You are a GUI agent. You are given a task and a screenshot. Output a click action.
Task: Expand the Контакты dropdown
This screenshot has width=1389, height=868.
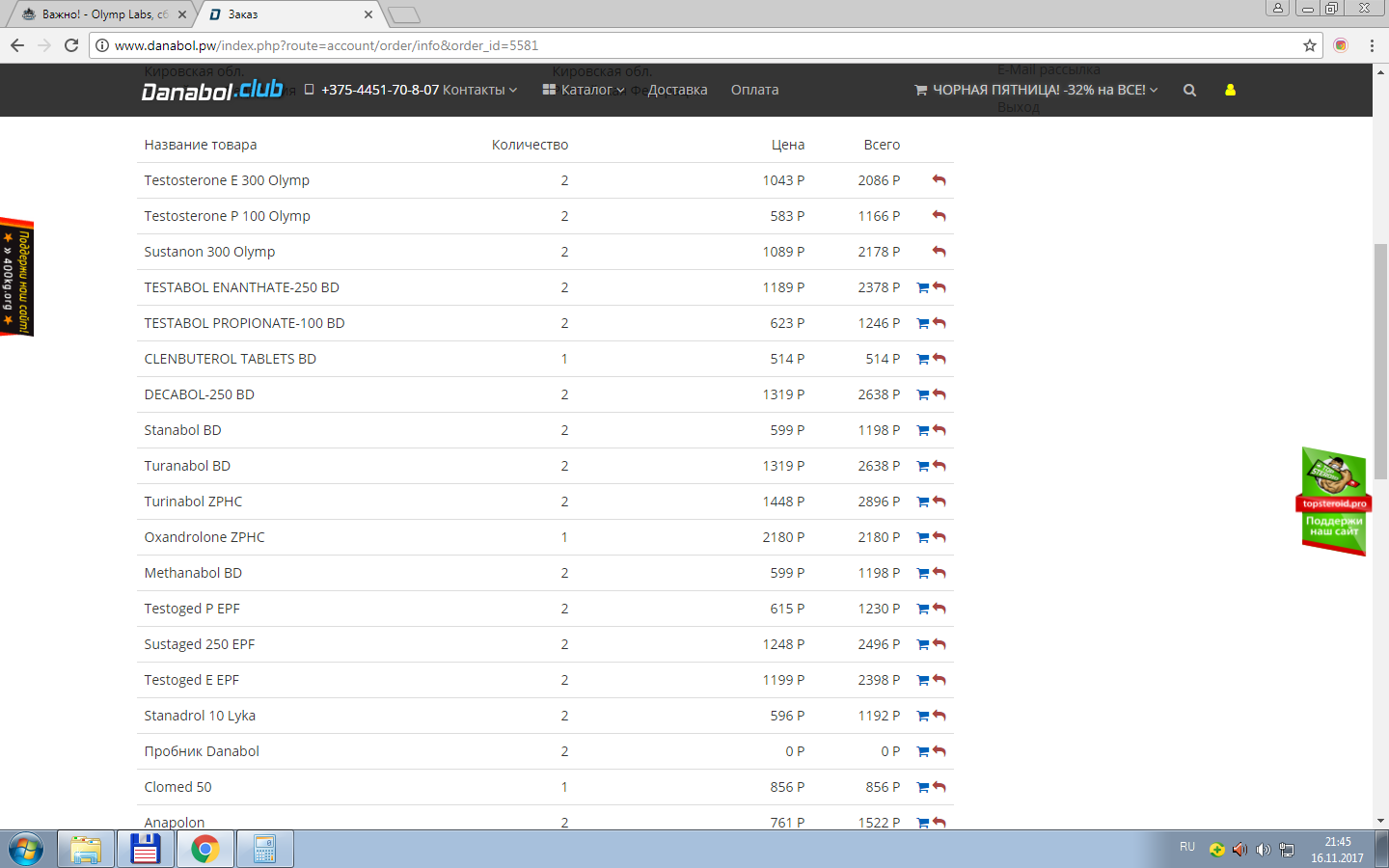[x=479, y=90]
